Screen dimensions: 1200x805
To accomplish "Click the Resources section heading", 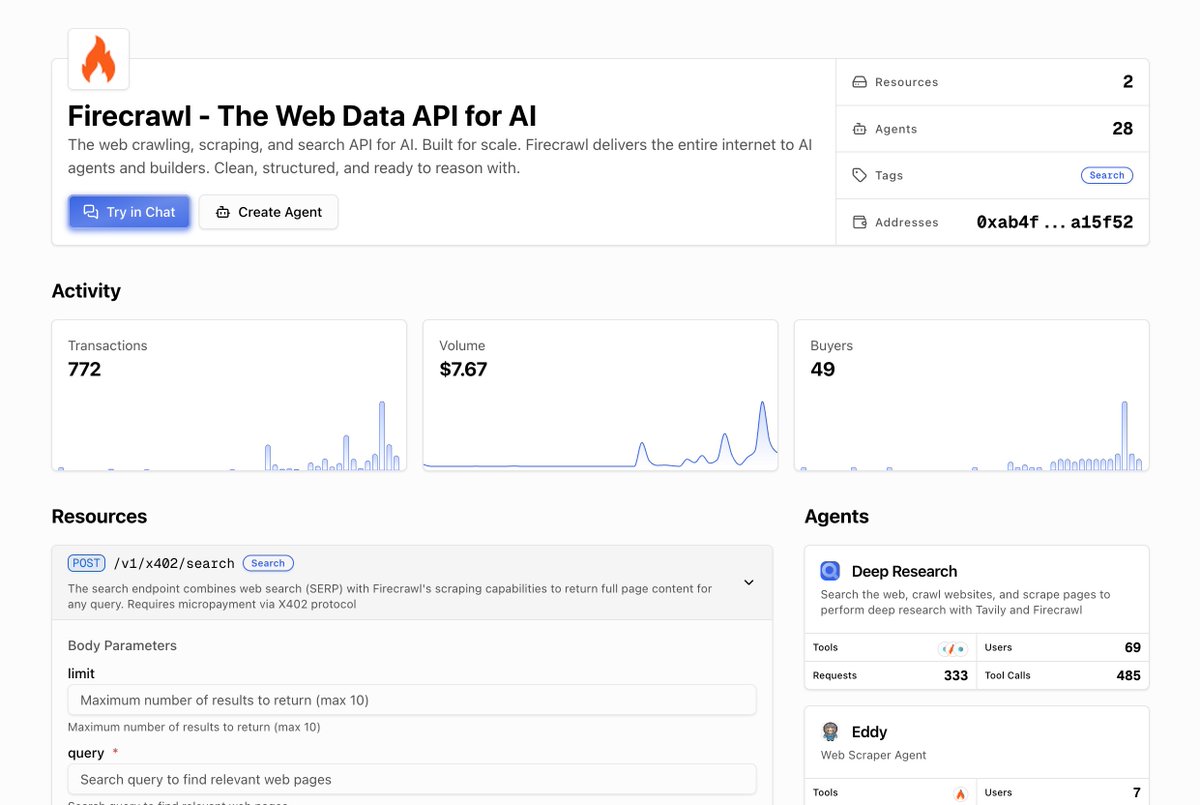I will [99, 517].
